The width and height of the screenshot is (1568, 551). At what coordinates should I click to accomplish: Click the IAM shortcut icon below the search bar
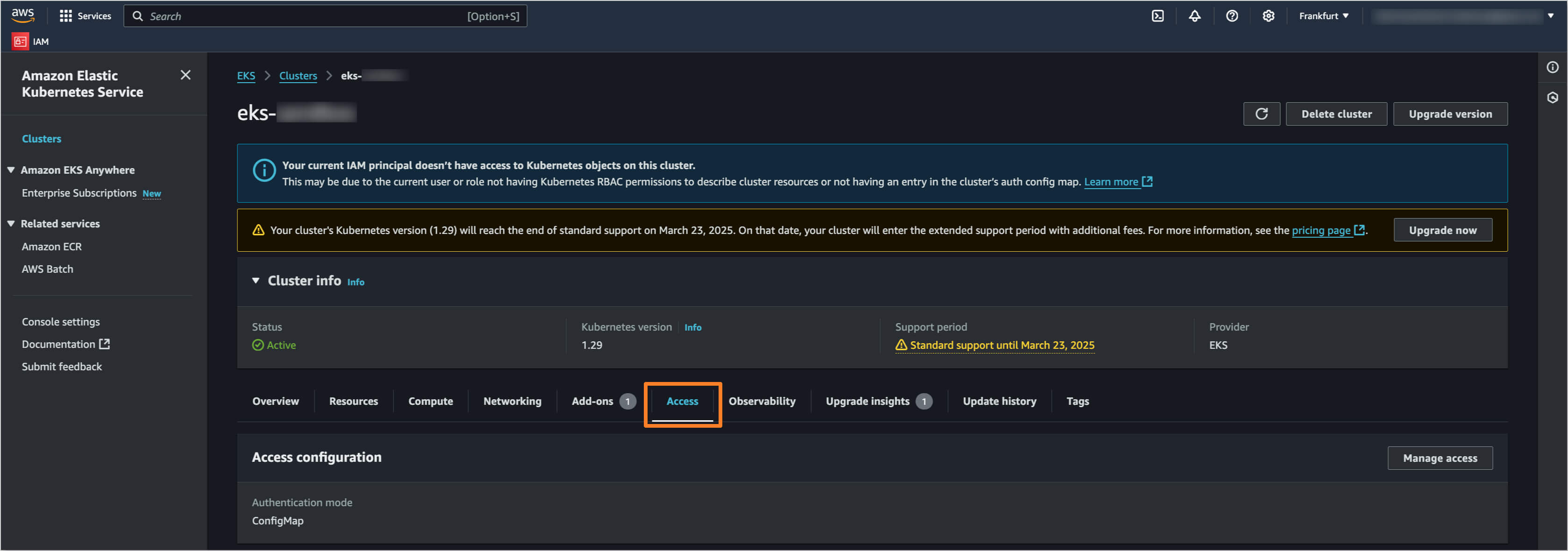(20, 41)
